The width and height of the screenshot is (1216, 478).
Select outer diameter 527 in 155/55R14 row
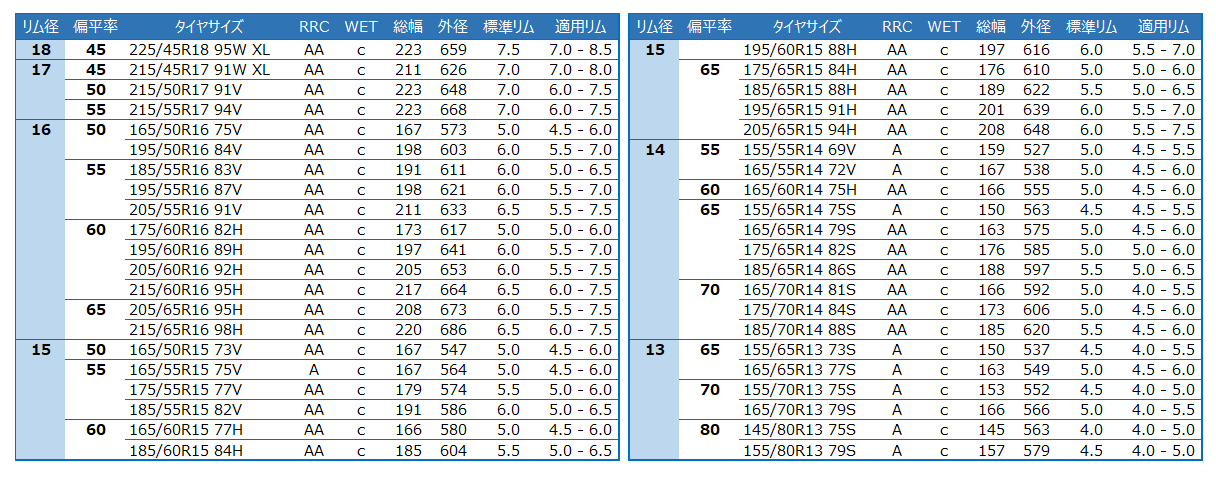click(1037, 149)
